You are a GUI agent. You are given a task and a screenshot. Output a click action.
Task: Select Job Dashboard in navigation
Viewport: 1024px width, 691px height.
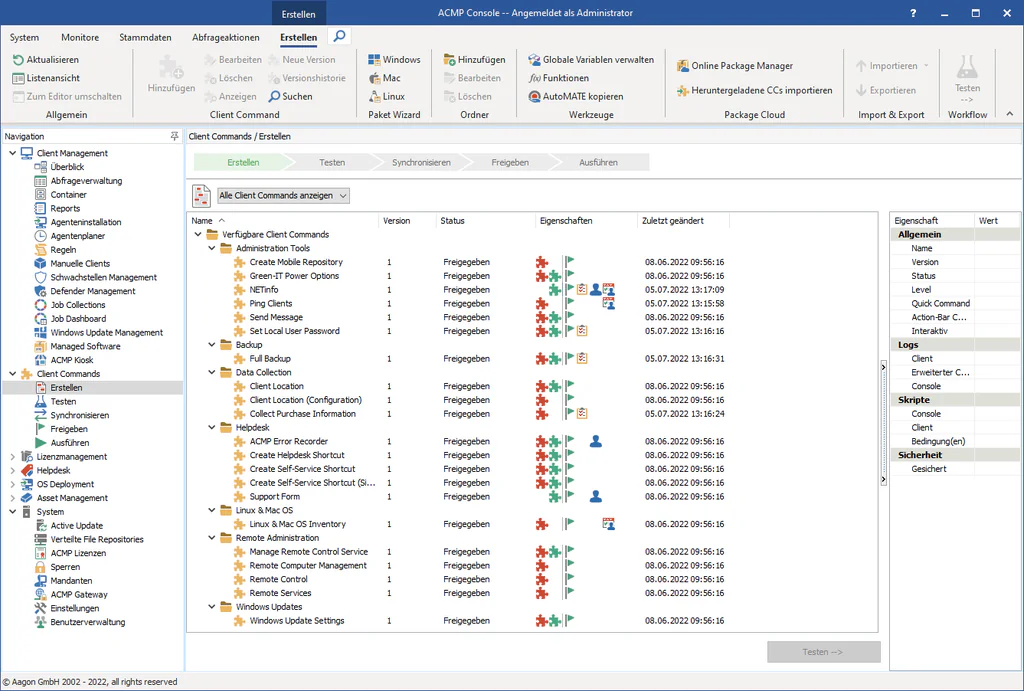(78, 319)
